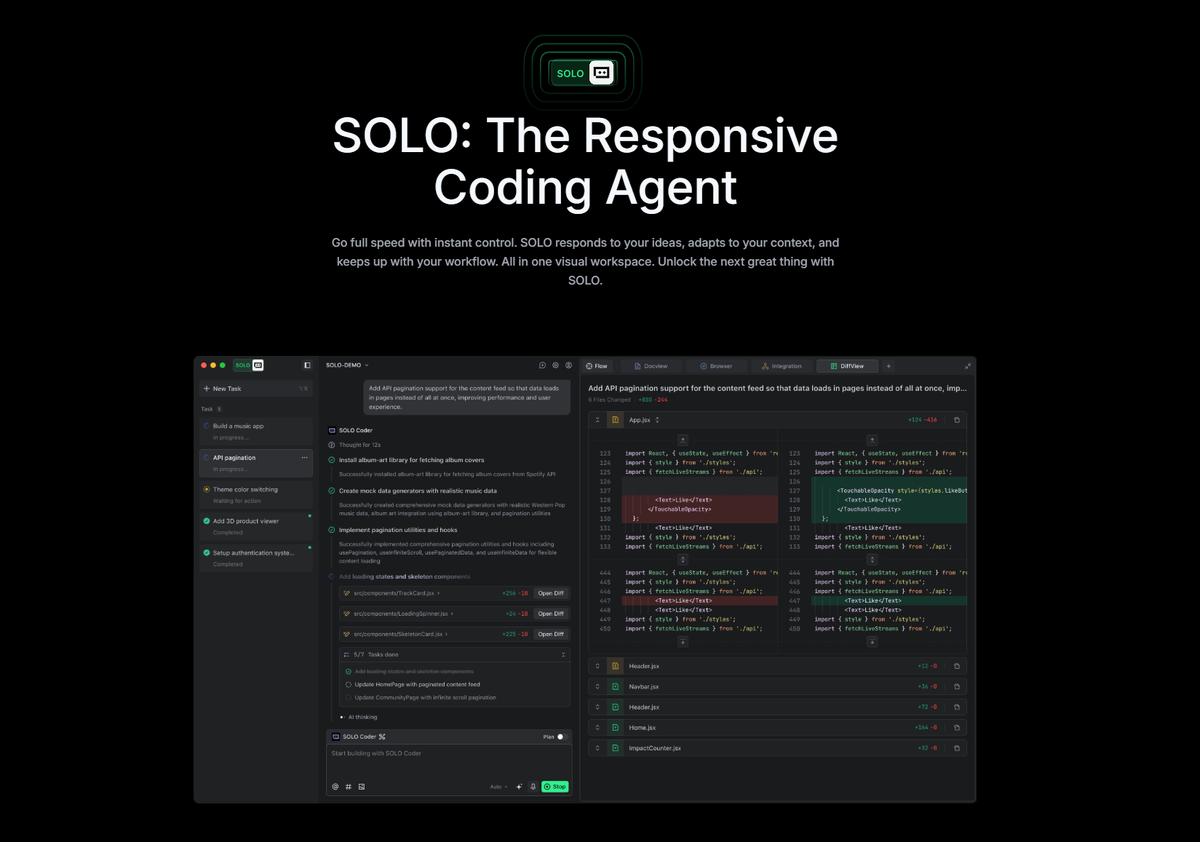The height and width of the screenshot is (842, 1200).
Task: Click the SOLO logo in the app title bar
Action: point(249,365)
